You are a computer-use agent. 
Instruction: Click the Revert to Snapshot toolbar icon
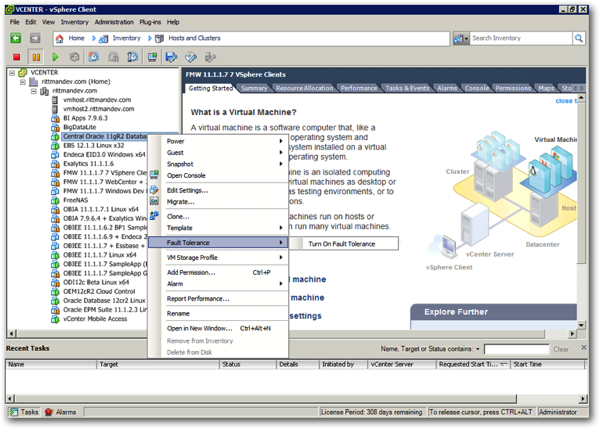pos(113,57)
